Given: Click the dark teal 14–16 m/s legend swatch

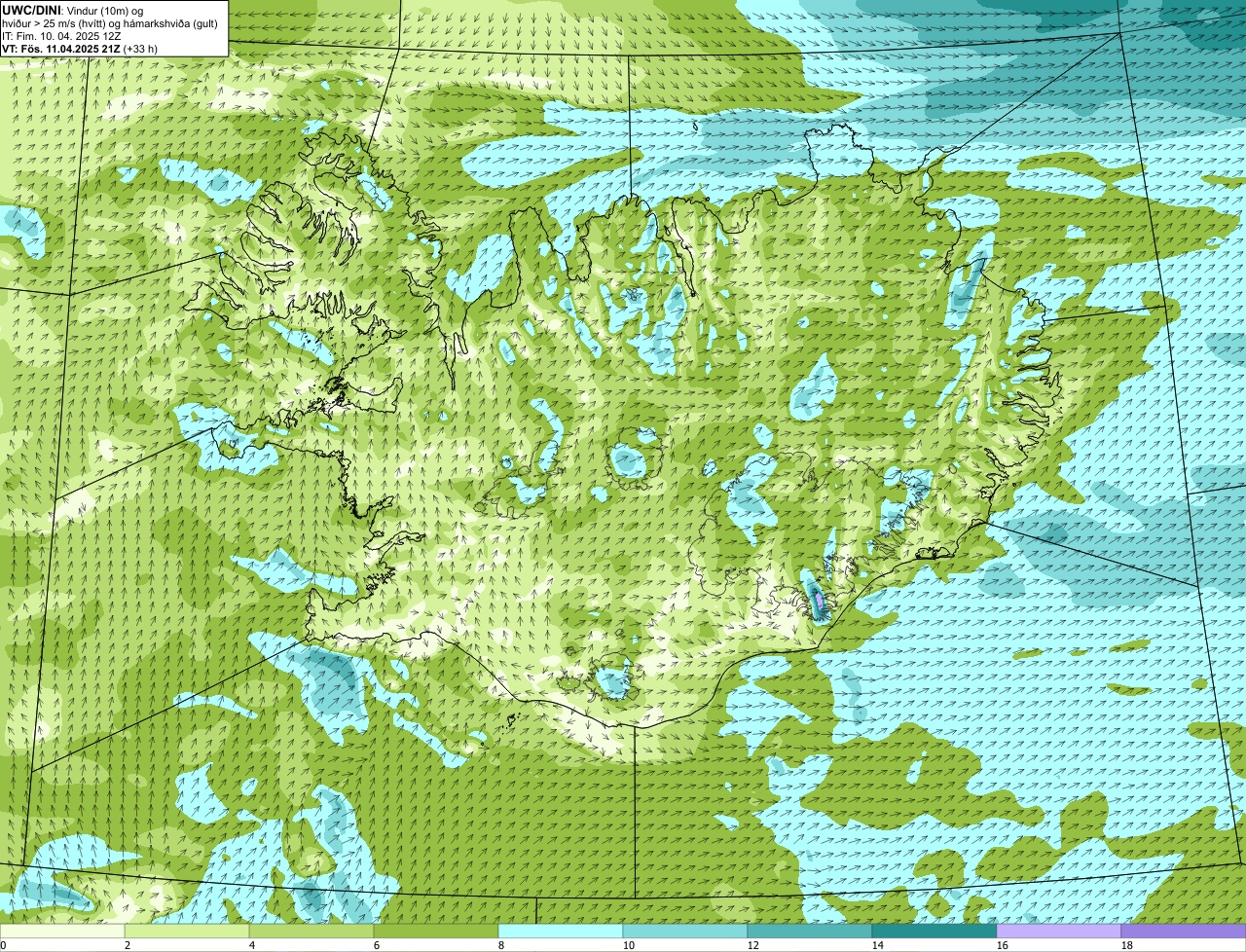Looking at the screenshot, I should pyautogui.click(x=934, y=931).
